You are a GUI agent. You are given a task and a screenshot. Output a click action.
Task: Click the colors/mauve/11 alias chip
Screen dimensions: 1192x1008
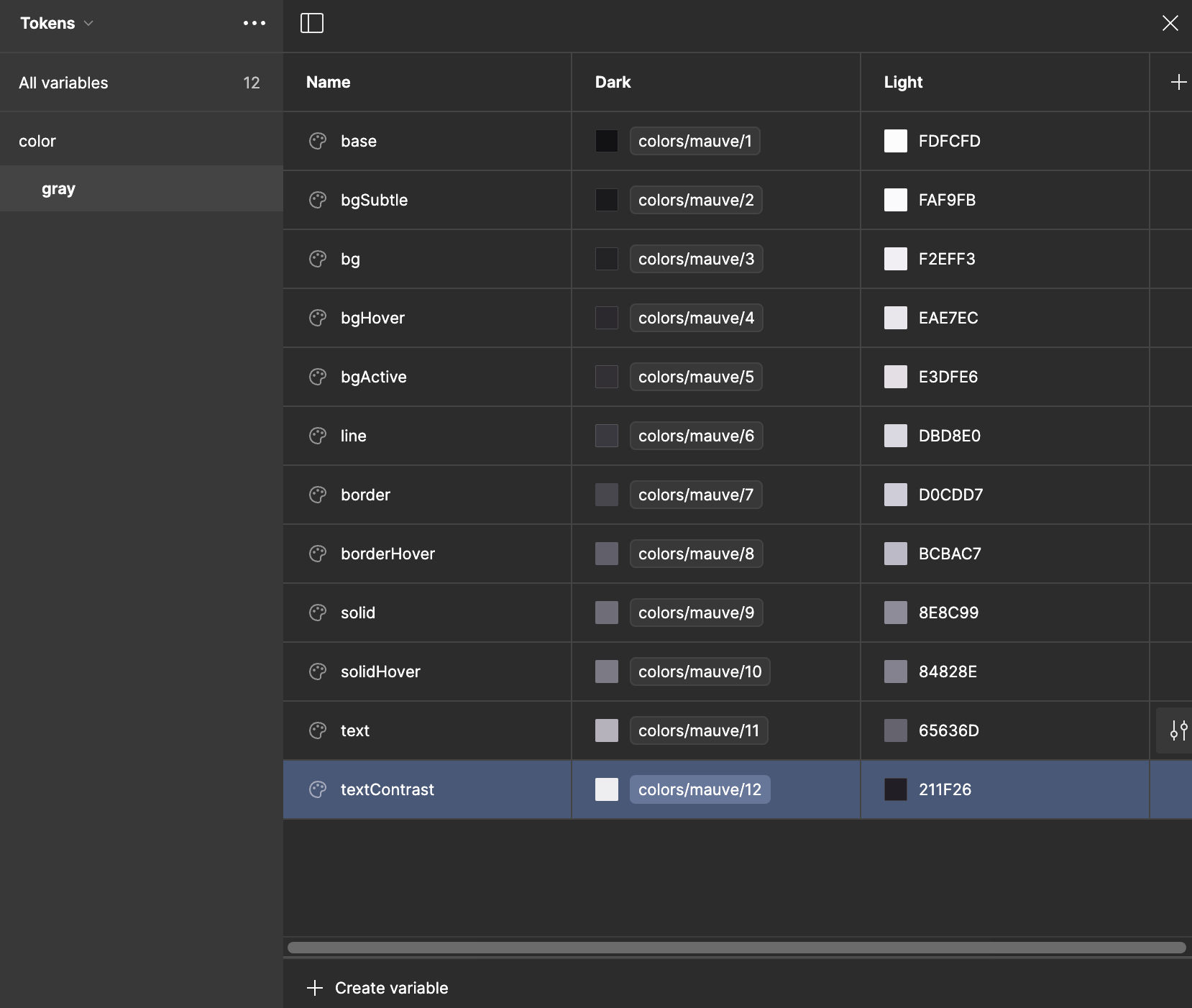[699, 730]
